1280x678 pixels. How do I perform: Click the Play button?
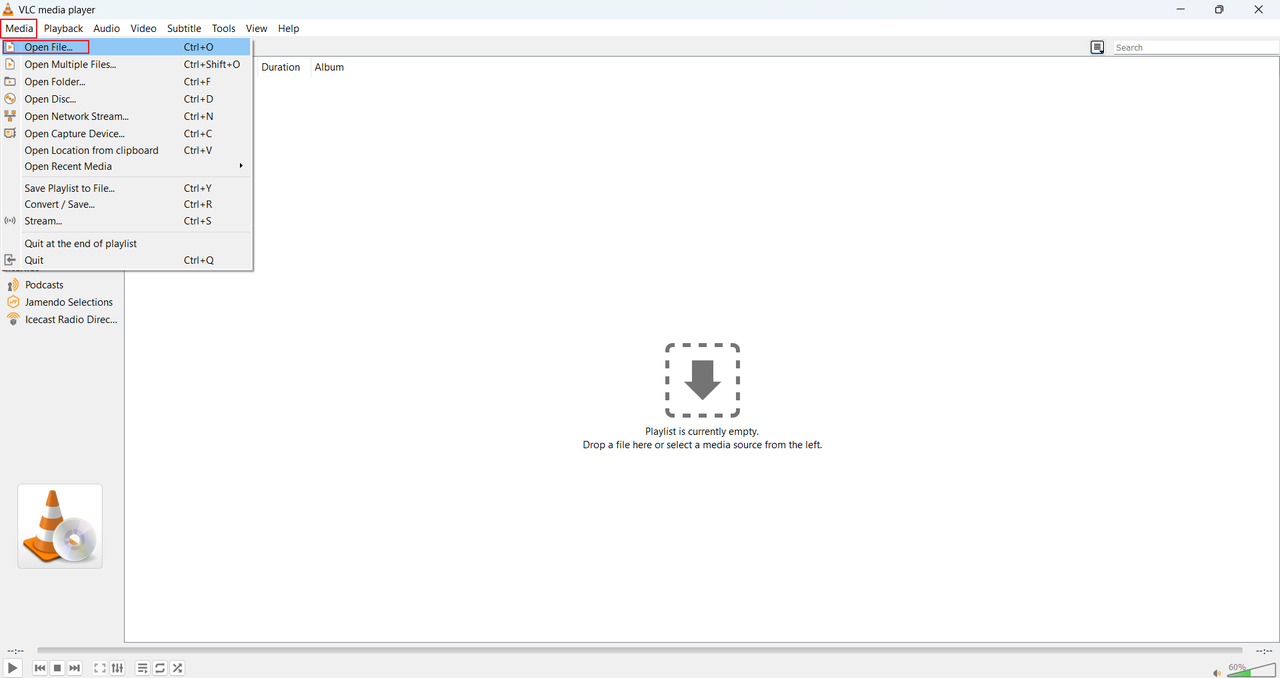coord(12,668)
